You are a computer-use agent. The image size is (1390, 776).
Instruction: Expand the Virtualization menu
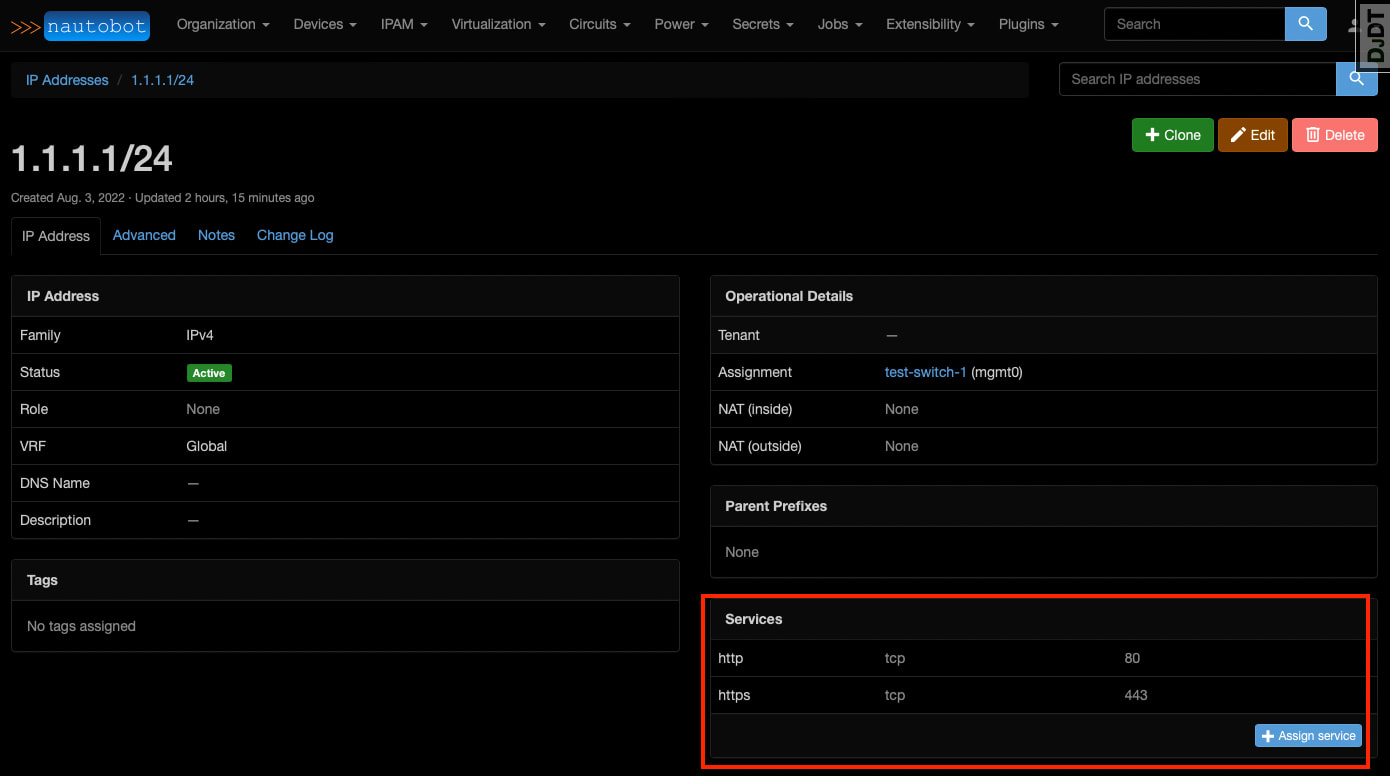498,24
